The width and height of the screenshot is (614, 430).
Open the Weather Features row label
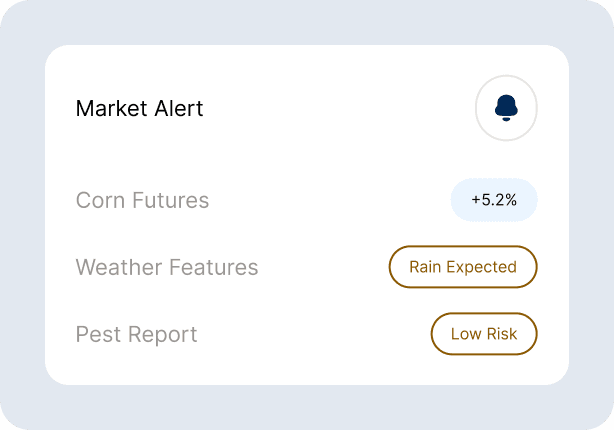[167, 267]
